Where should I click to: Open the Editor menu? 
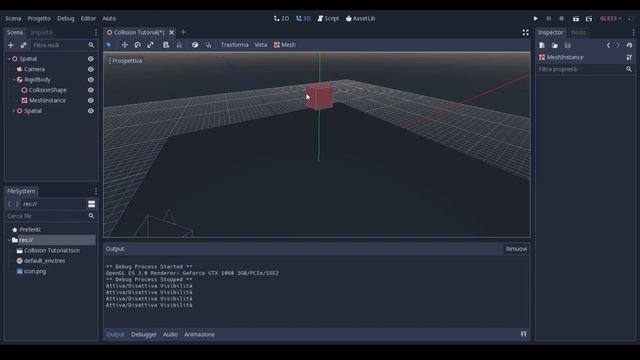88,18
